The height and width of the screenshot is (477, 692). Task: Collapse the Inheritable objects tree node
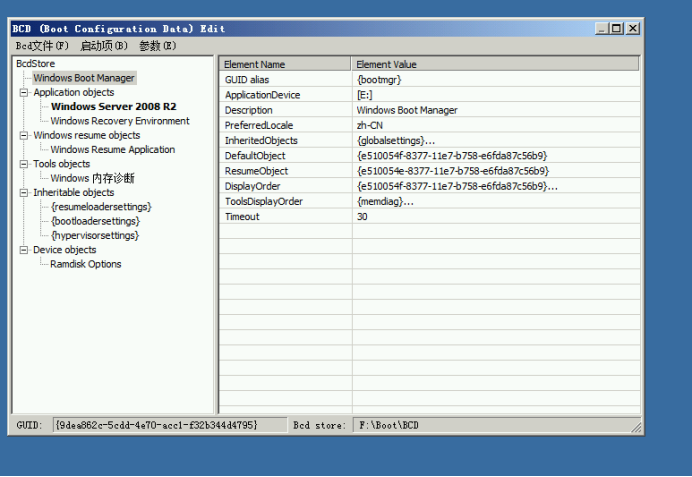pyautogui.click(x=24, y=192)
